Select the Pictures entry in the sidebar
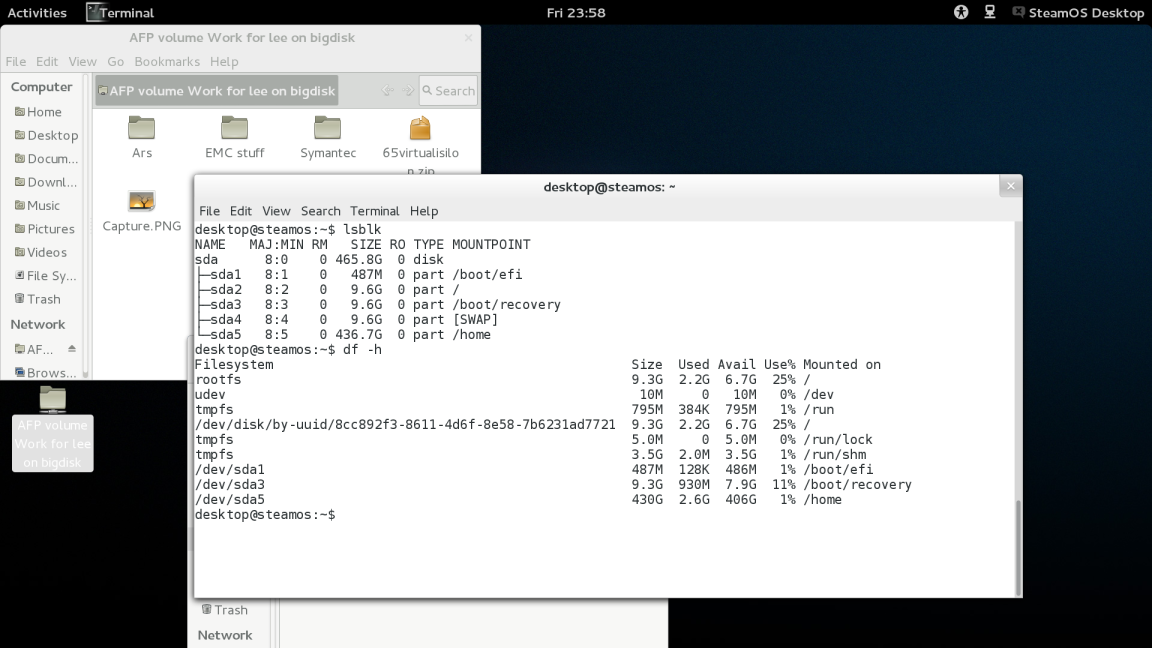 [48, 229]
